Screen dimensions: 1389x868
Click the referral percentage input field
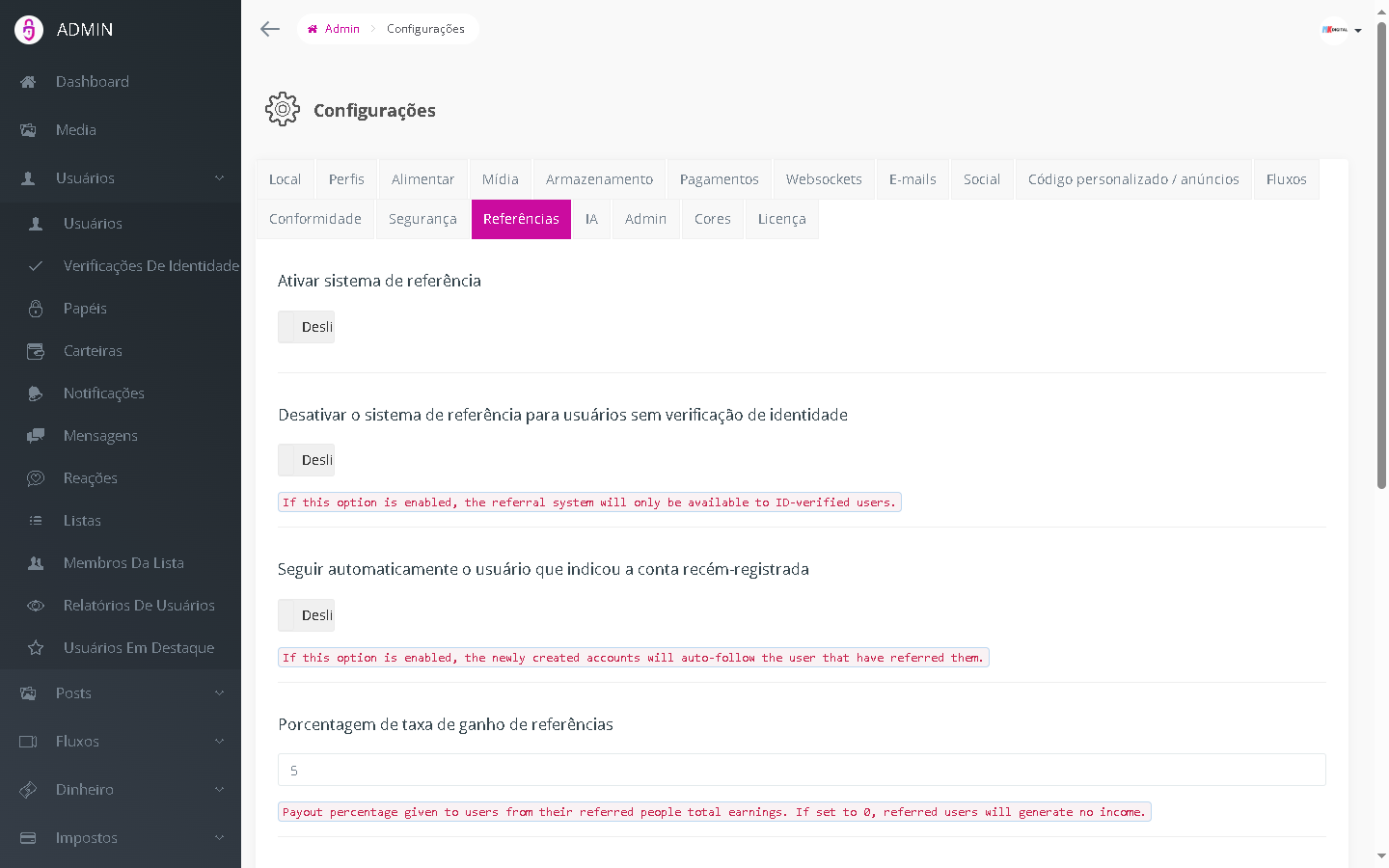801,770
